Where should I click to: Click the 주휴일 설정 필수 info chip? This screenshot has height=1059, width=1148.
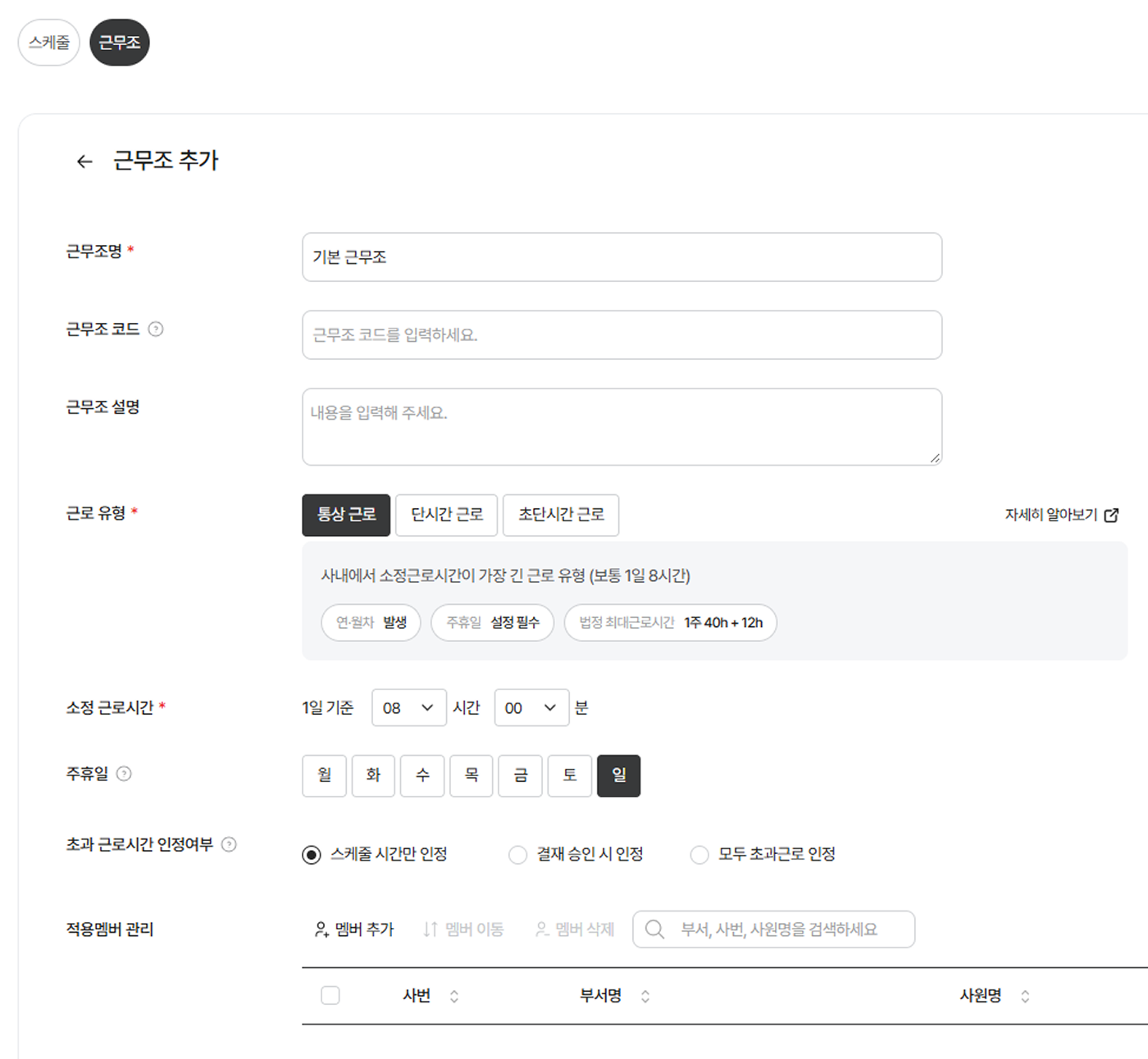(x=493, y=623)
